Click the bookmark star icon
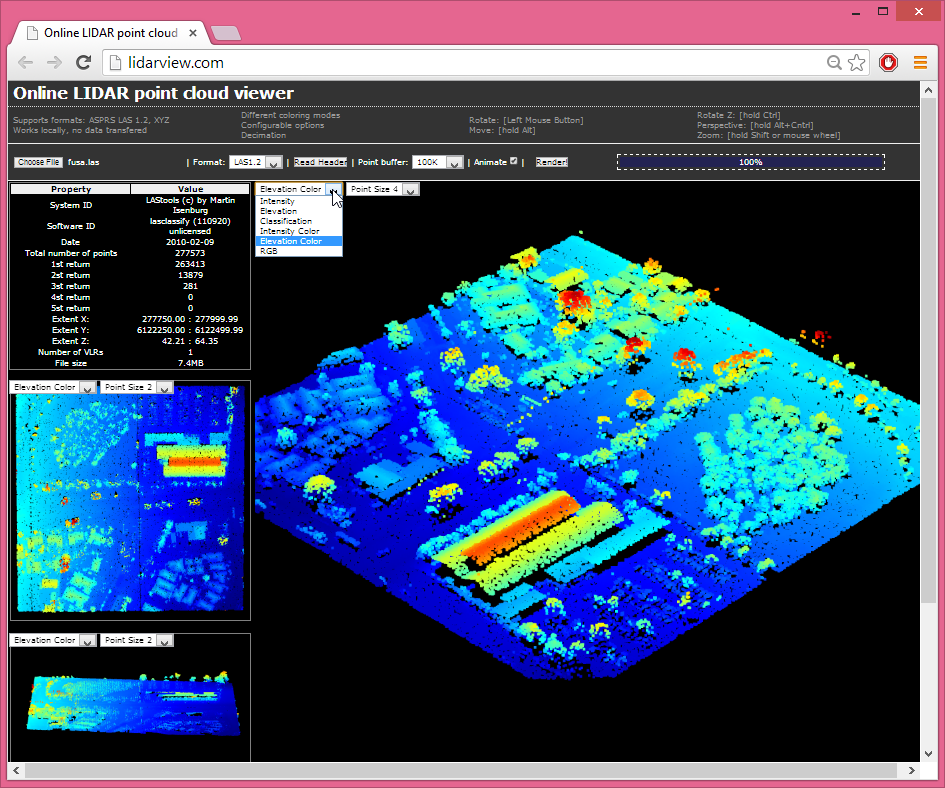Viewport: 945px width, 788px height. (857, 63)
